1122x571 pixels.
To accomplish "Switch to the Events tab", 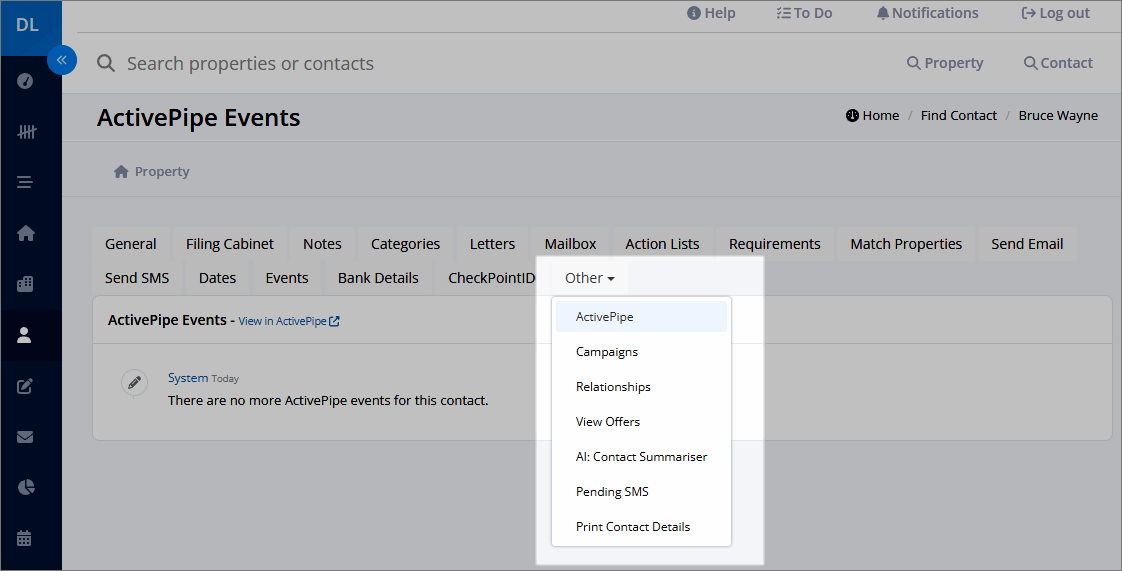I will 287,278.
